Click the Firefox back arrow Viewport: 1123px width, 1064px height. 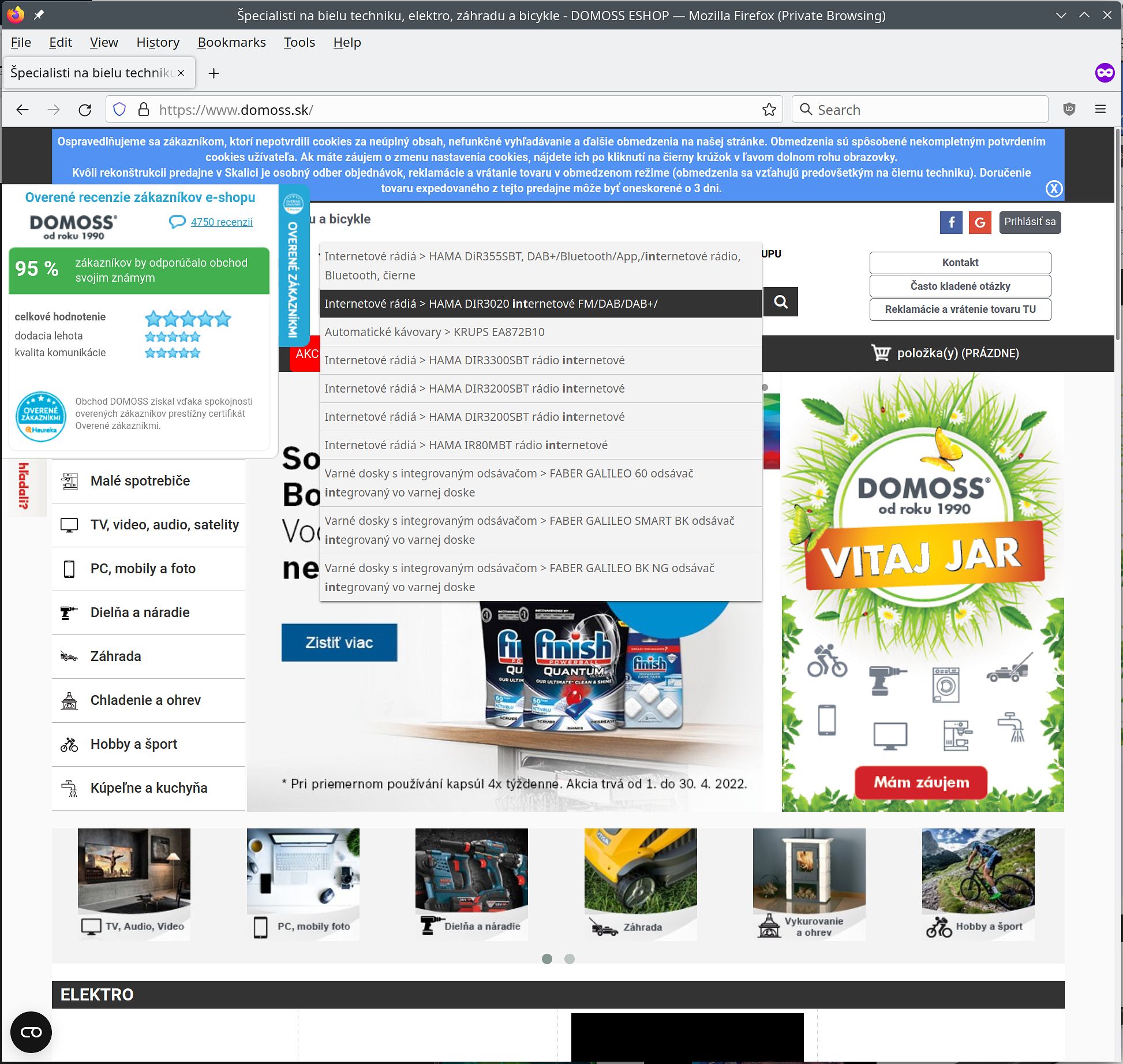tap(23, 110)
